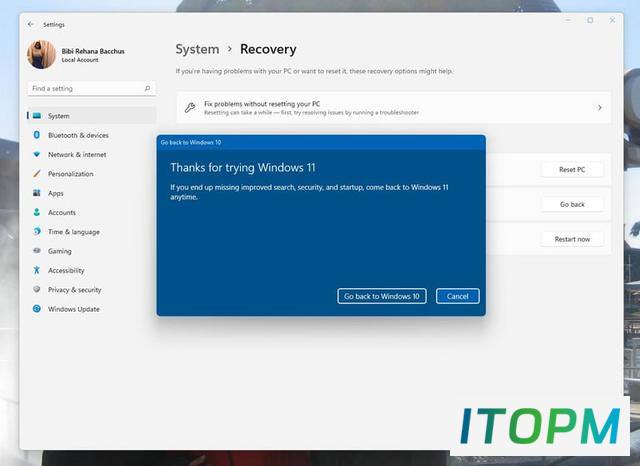Confirm Go back to Windows 10

click(382, 296)
